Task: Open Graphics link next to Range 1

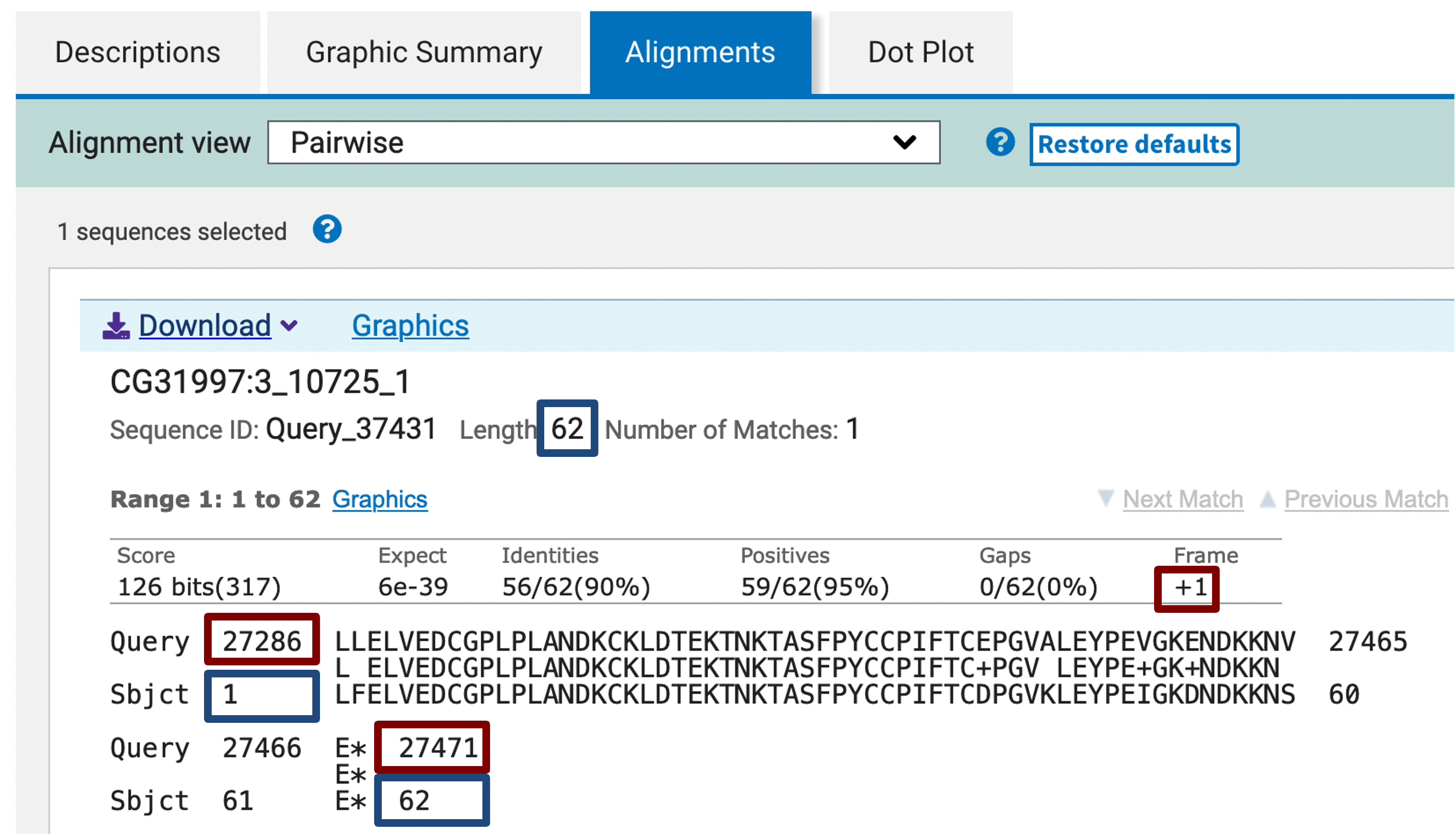Action: [380, 499]
